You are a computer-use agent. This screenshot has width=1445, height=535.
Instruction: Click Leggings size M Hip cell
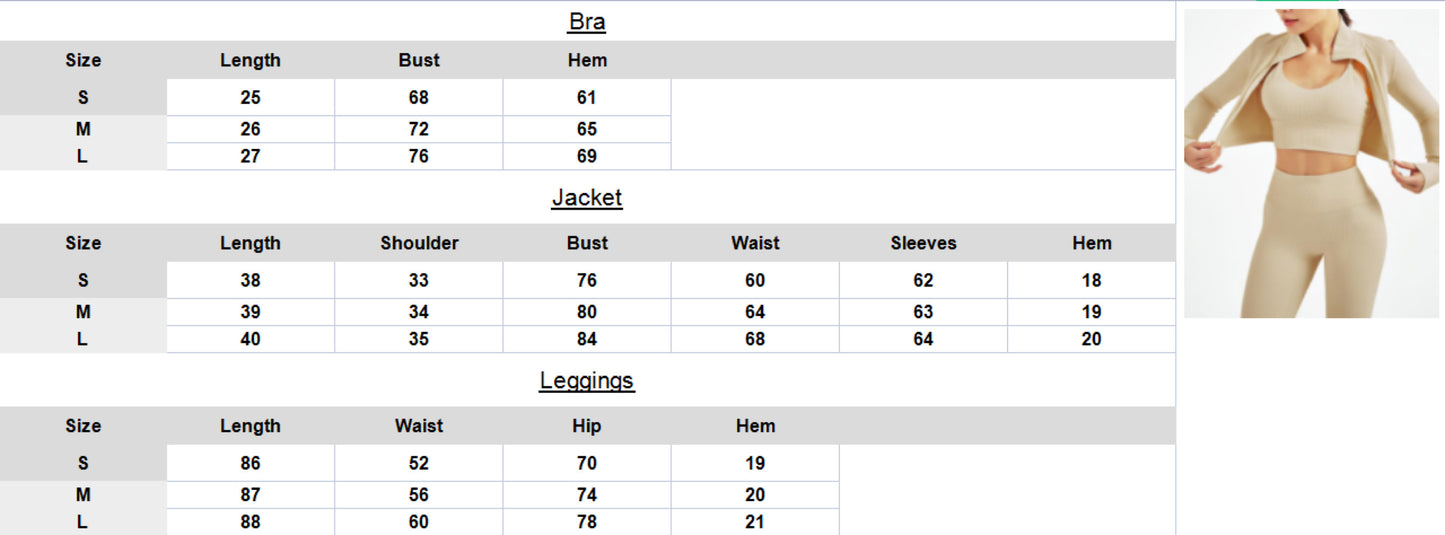pyautogui.click(x=587, y=495)
